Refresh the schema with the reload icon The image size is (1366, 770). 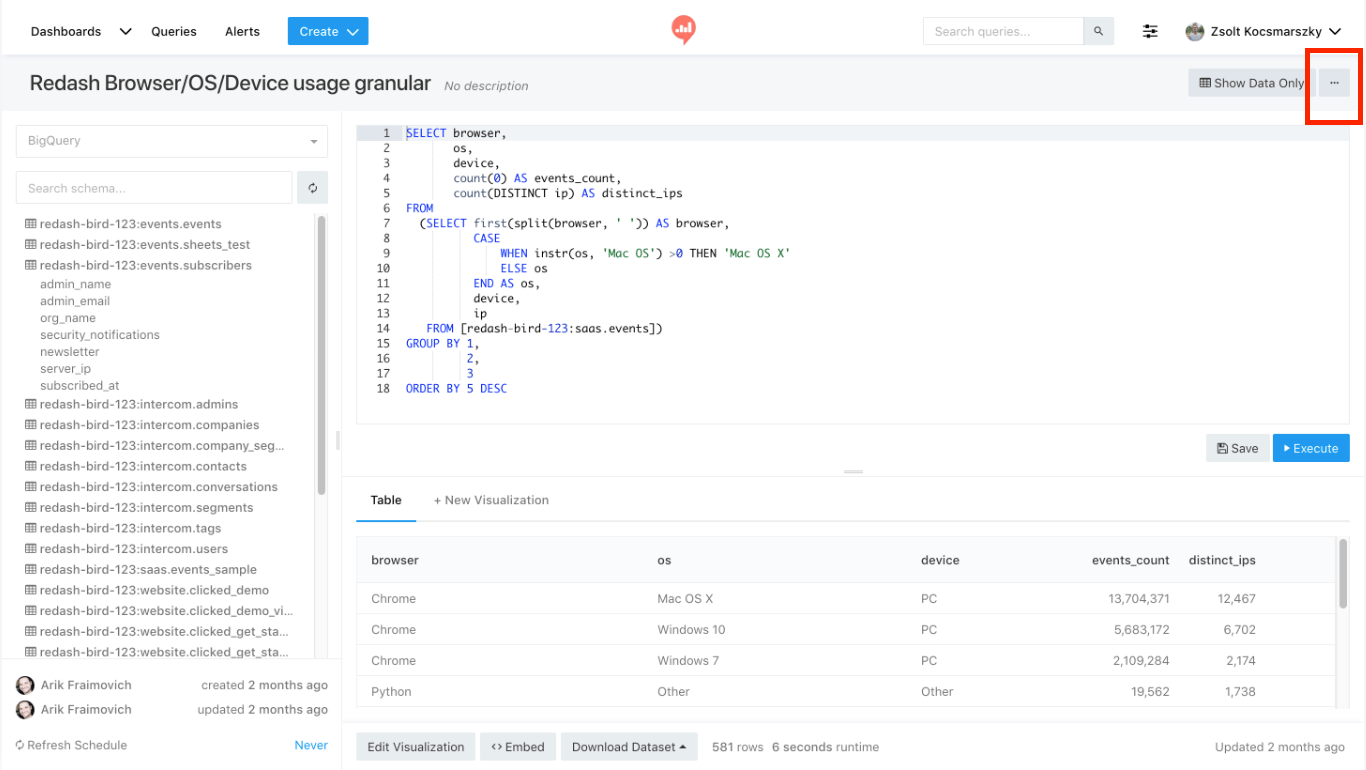312,188
